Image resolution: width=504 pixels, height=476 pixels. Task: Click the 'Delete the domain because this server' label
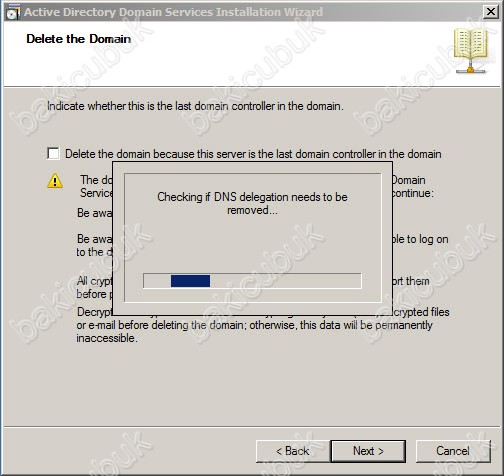[x=253, y=154]
